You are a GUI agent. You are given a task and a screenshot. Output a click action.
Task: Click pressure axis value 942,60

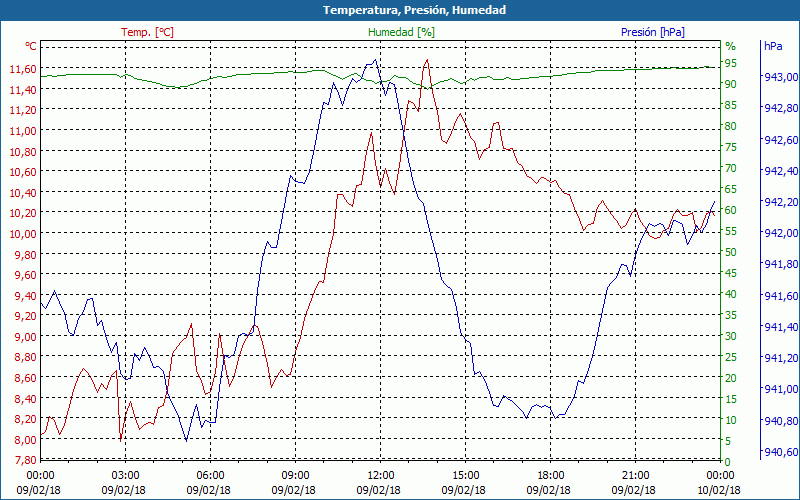click(781, 140)
